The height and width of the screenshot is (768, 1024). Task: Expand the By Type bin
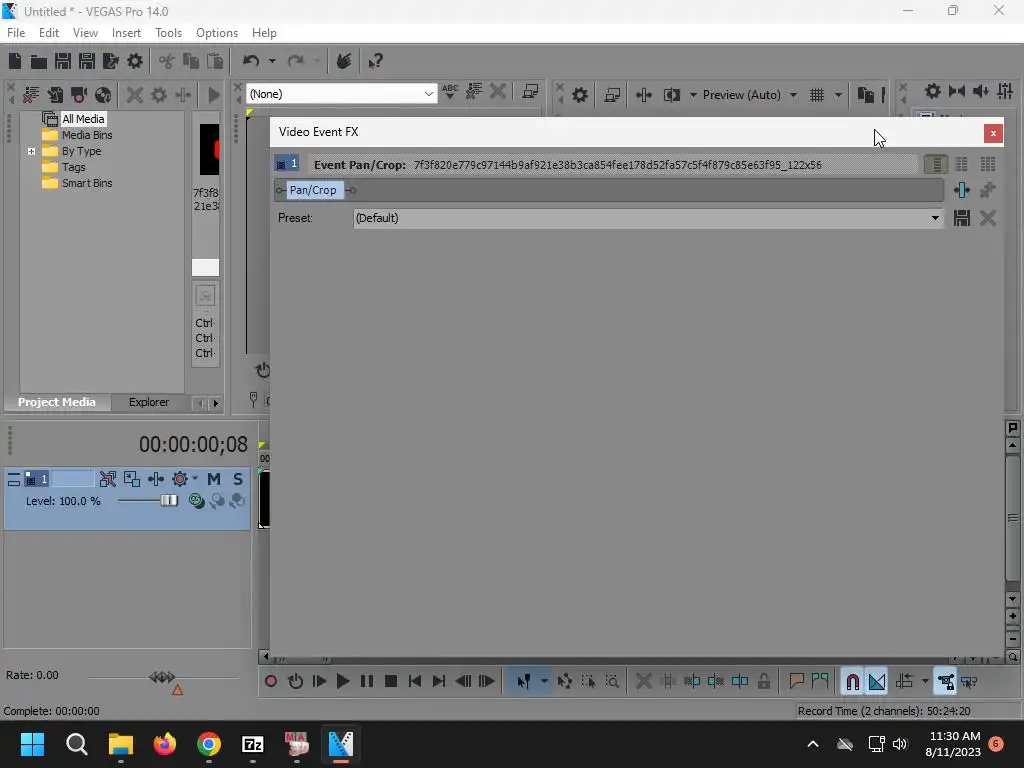31,152
